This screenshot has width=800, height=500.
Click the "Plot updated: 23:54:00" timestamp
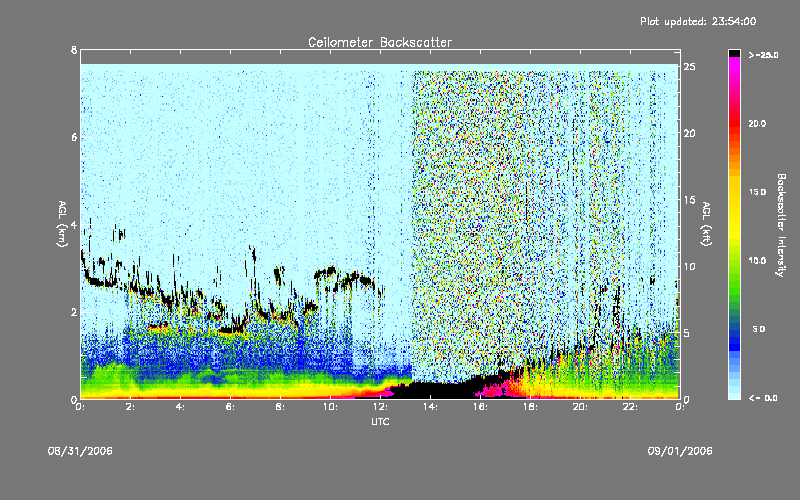click(x=698, y=21)
